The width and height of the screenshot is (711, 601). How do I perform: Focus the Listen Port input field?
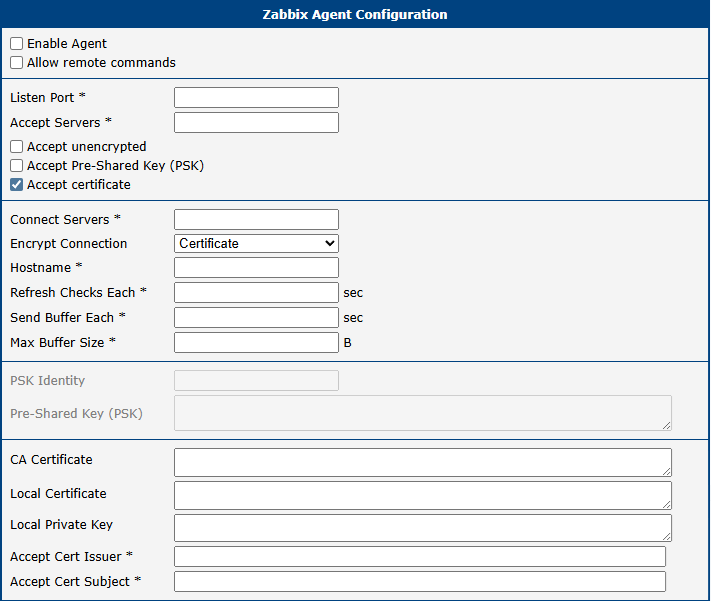click(x=256, y=98)
